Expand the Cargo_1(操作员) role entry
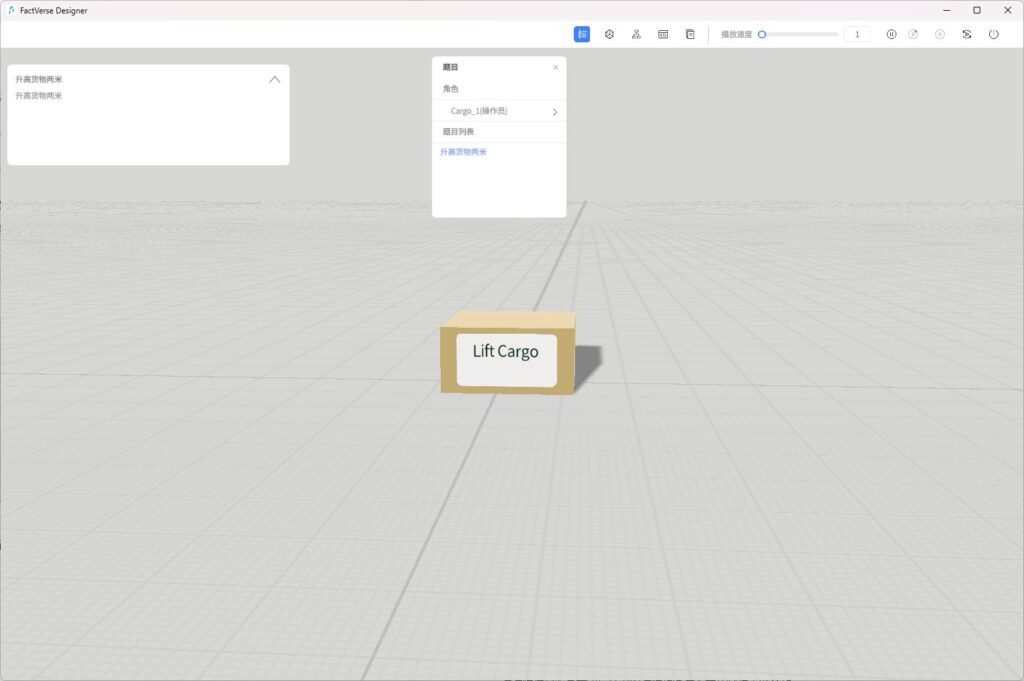Image resolution: width=1024 pixels, height=681 pixels. (555, 112)
